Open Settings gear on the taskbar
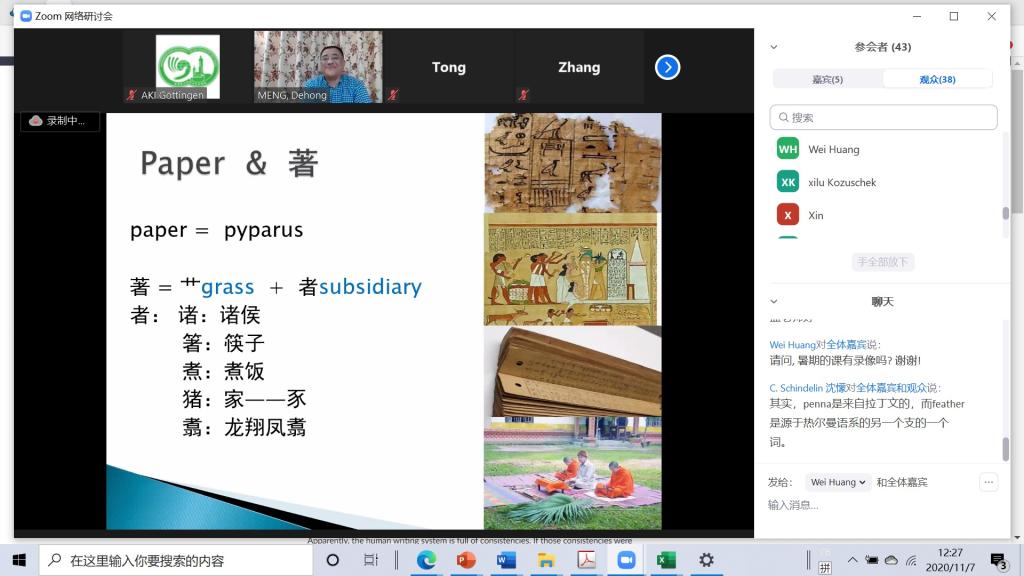Viewport: 1024px width, 576px height. point(706,560)
